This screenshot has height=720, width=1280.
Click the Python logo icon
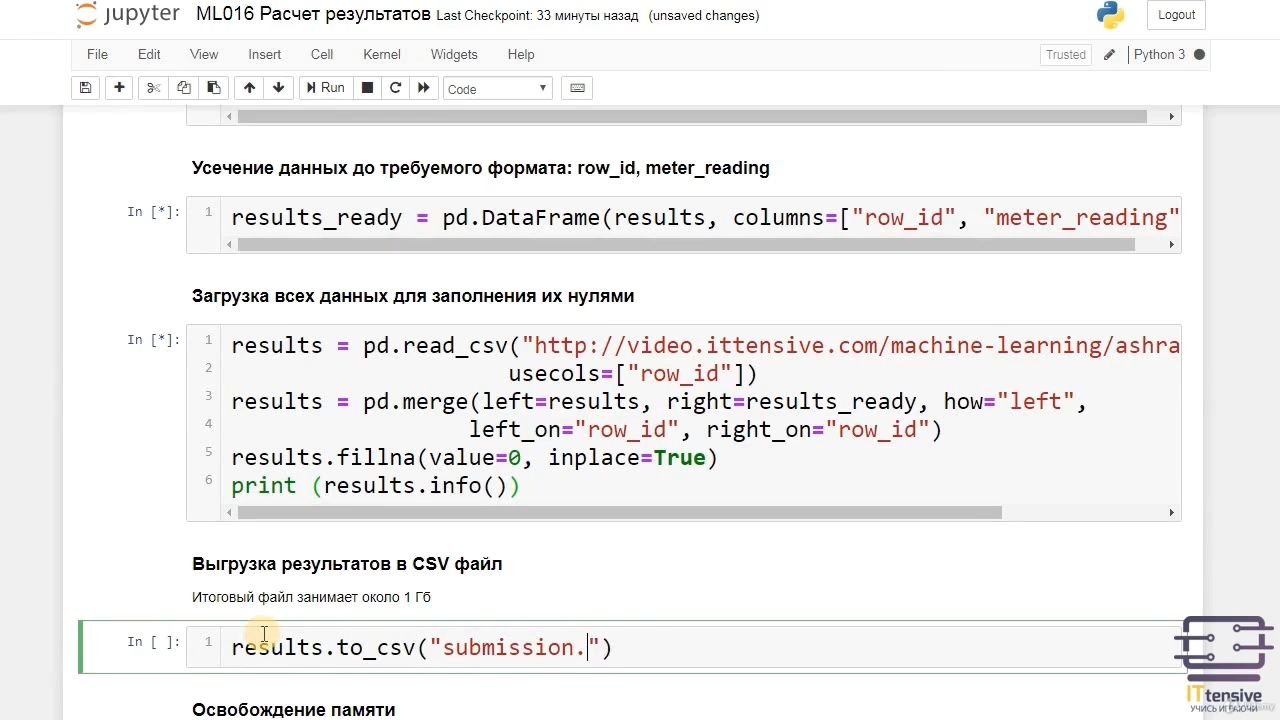tap(1110, 15)
